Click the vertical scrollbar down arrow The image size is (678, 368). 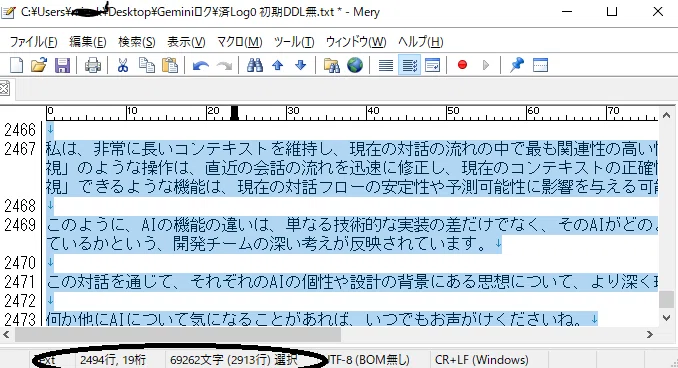666,318
